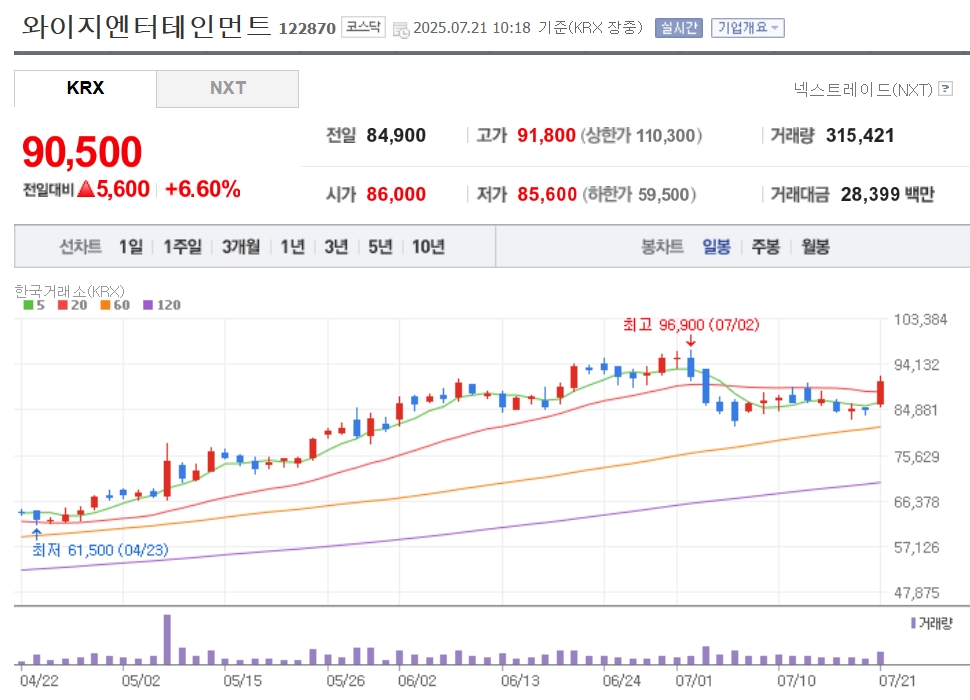Click the 한국거래소(KRX) chart label
970x700 pixels.
69,291
